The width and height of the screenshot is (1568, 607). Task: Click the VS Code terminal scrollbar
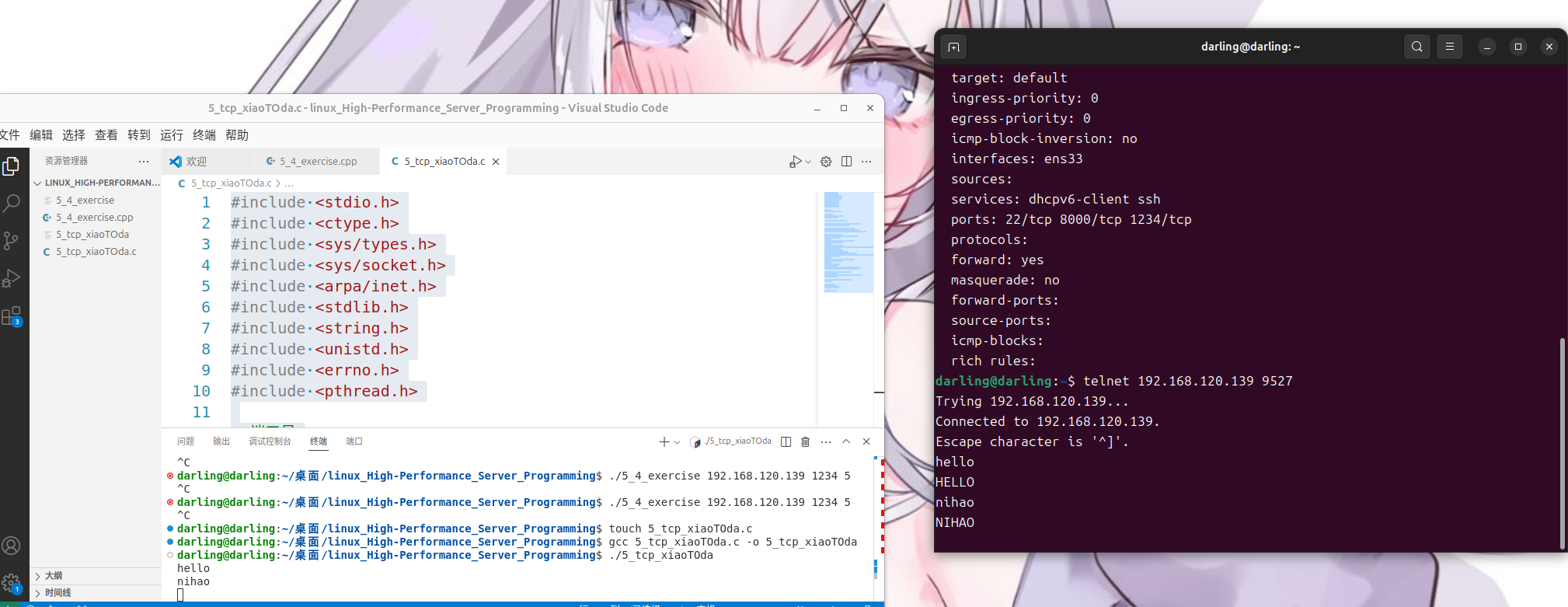(876, 569)
